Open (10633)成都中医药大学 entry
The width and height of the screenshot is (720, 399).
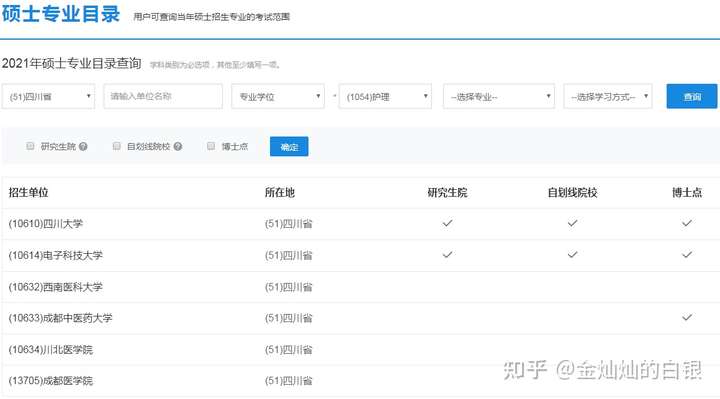tap(60, 318)
